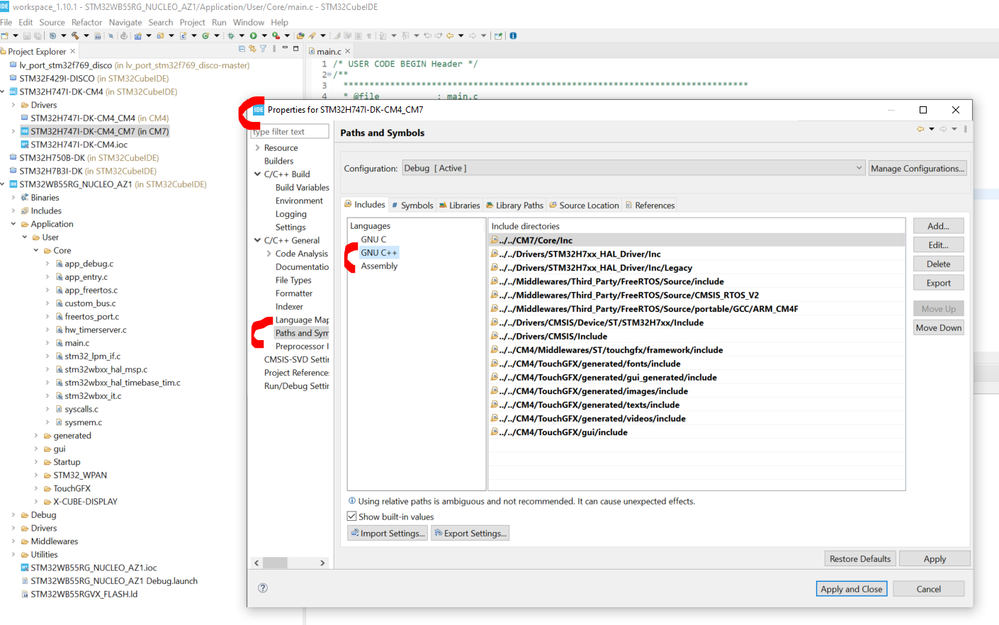
Task: Toggle Link with Editor in Project Explorer
Action: (252, 49)
